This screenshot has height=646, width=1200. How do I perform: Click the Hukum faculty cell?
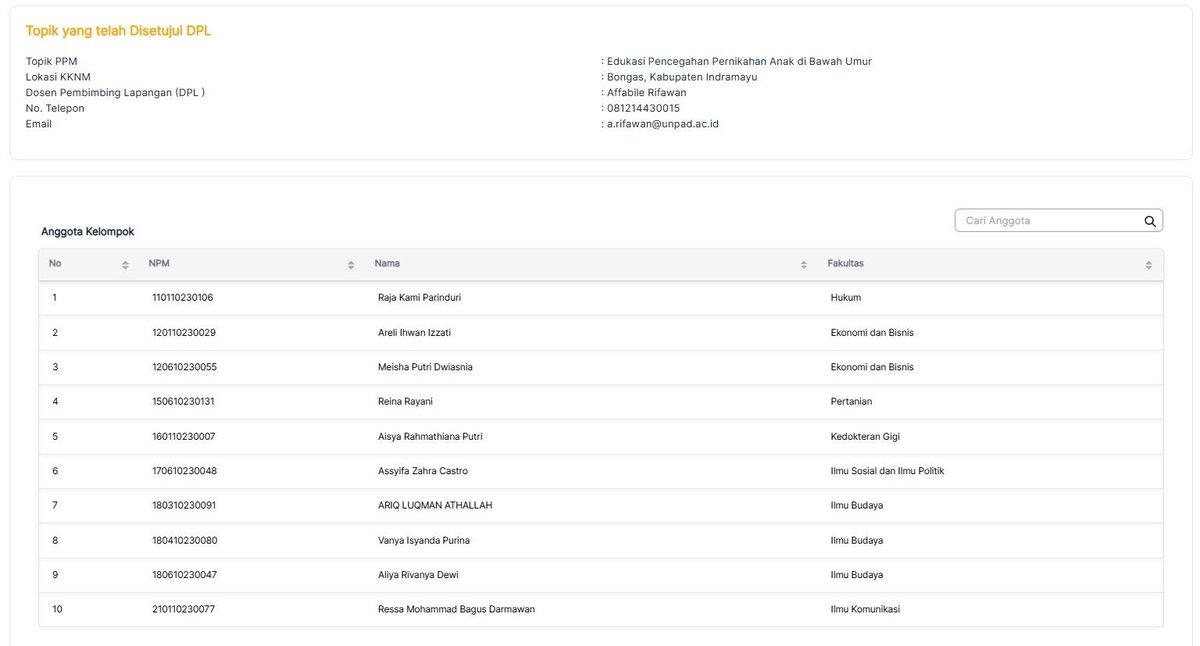tap(845, 298)
